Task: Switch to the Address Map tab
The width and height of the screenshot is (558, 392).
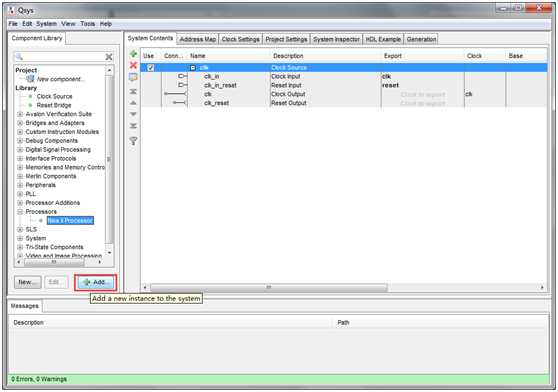Action: [x=198, y=39]
